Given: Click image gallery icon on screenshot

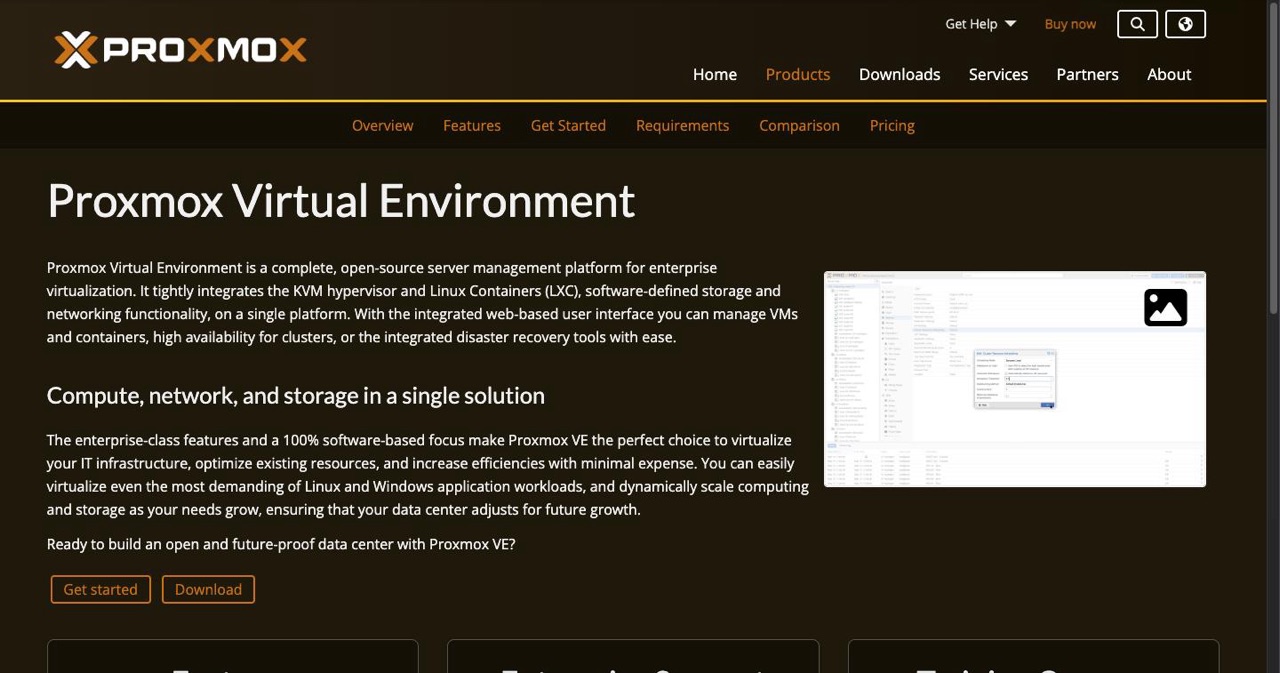Looking at the screenshot, I should point(1165,308).
